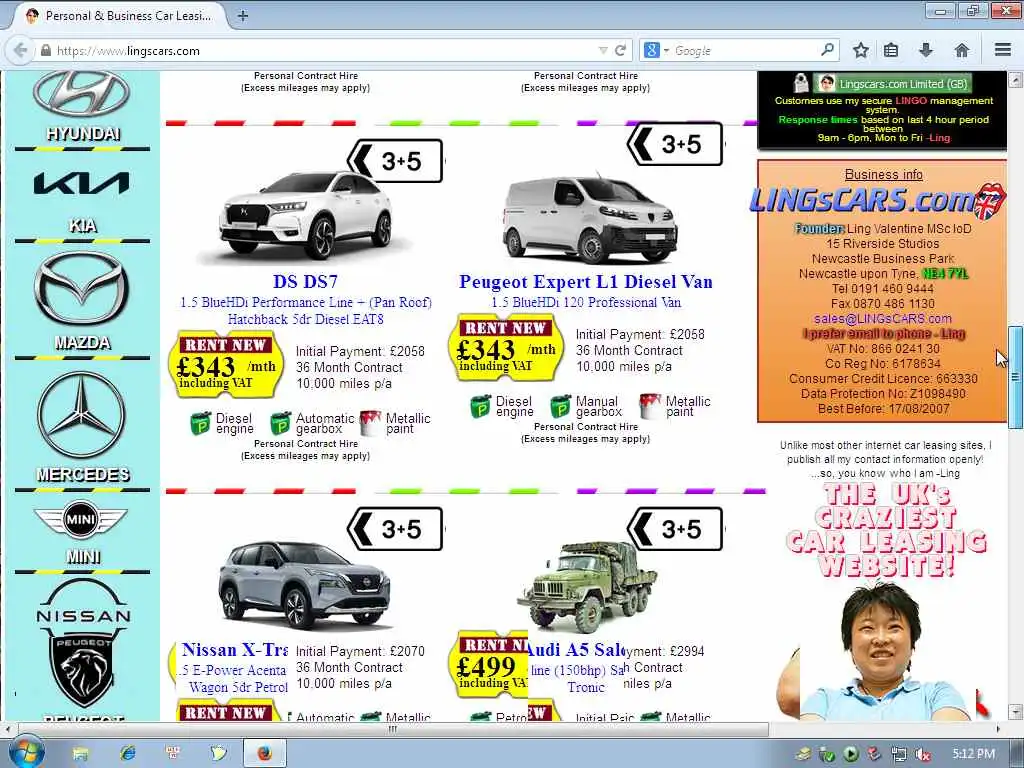1024x768 pixels.
Task: Click the vertical scrollbar up arrow
Action: (x=1015, y=80)
